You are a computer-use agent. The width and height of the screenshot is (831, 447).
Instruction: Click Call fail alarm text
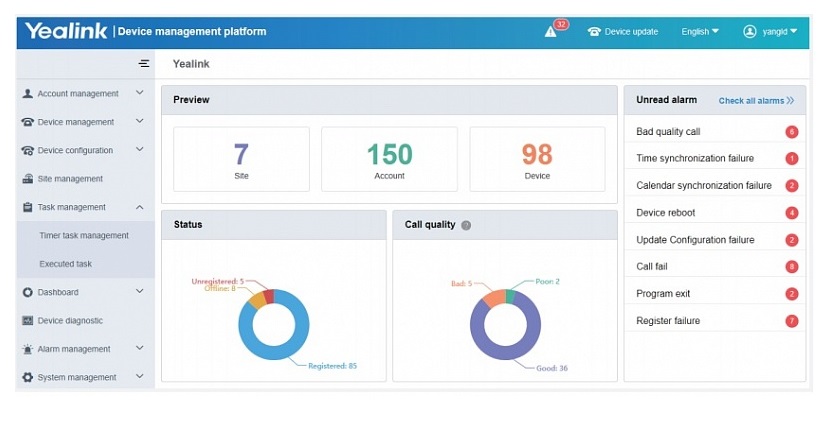click(652, 267)
